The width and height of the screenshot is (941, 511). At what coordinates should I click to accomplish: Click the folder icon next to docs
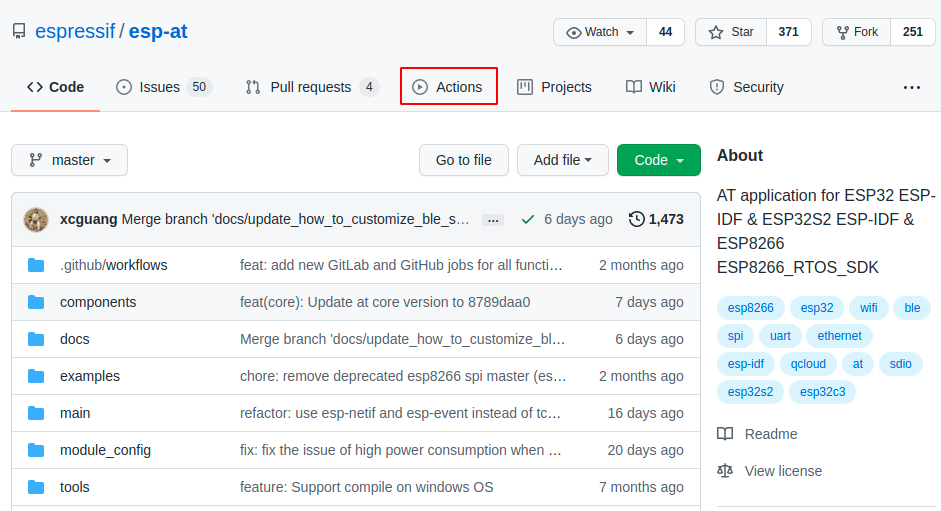point(37,339)
